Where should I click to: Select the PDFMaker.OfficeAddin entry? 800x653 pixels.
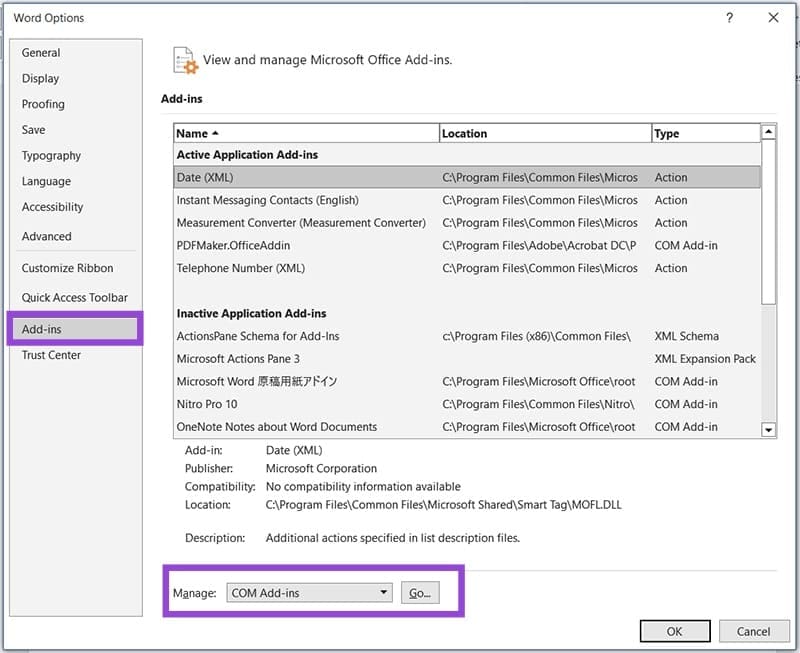[x=233, y=245]
